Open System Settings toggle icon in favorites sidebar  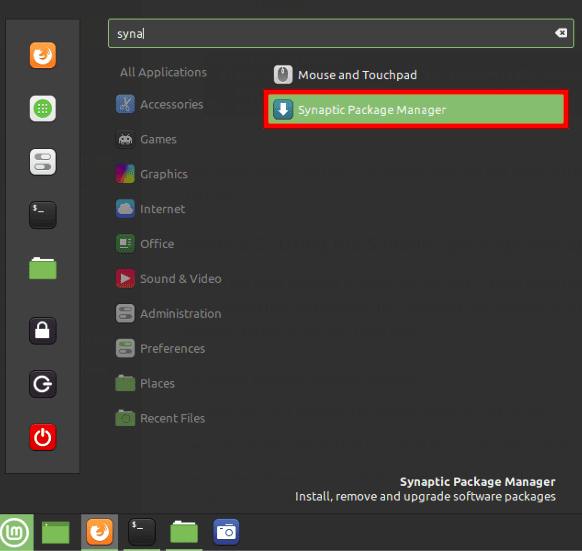[x=43, y=162]
